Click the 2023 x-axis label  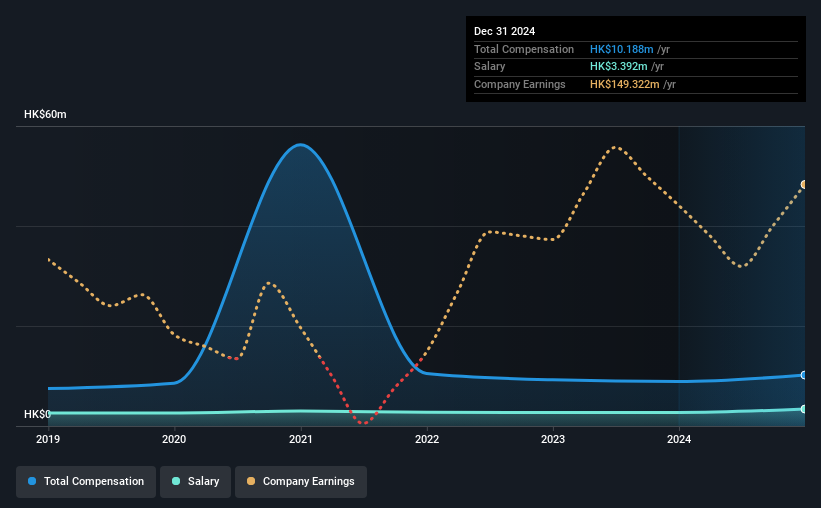[553, 439]
